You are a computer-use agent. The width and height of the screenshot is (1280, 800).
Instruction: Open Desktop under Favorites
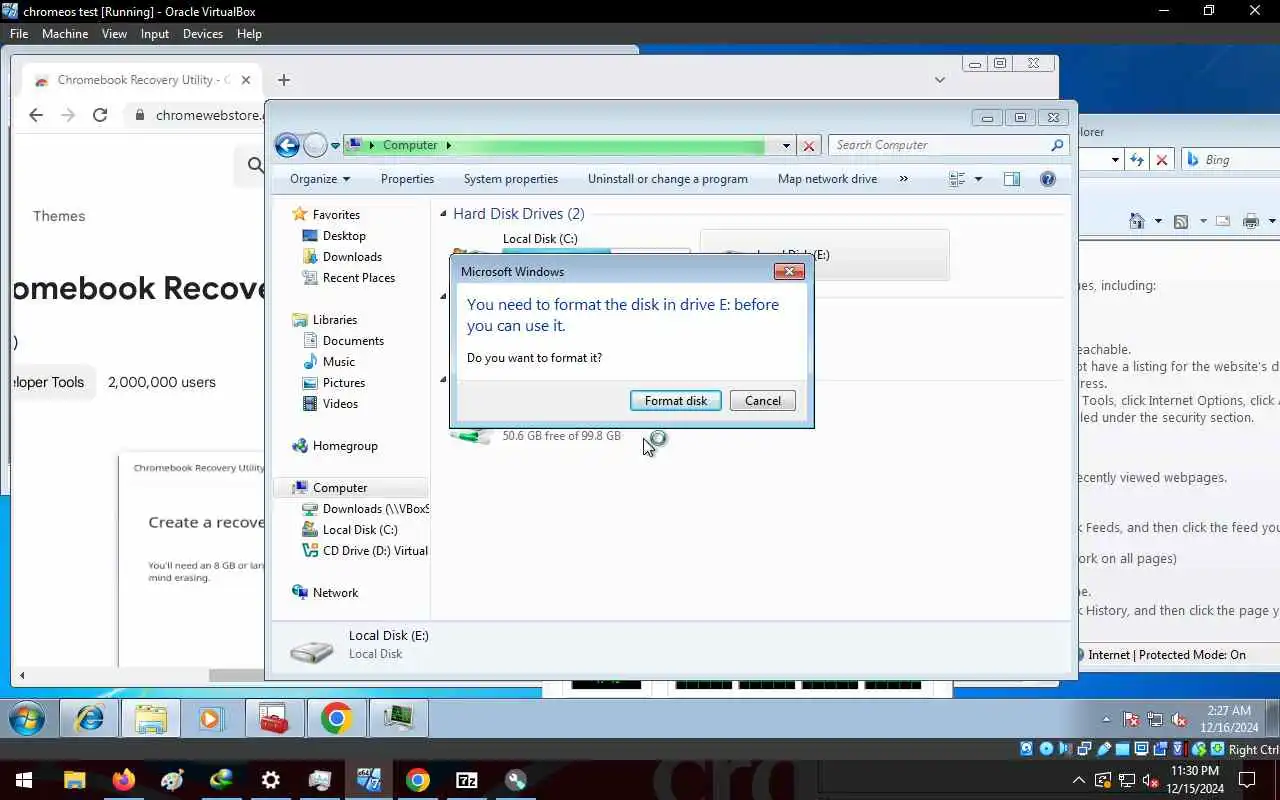tap(344, 236)
